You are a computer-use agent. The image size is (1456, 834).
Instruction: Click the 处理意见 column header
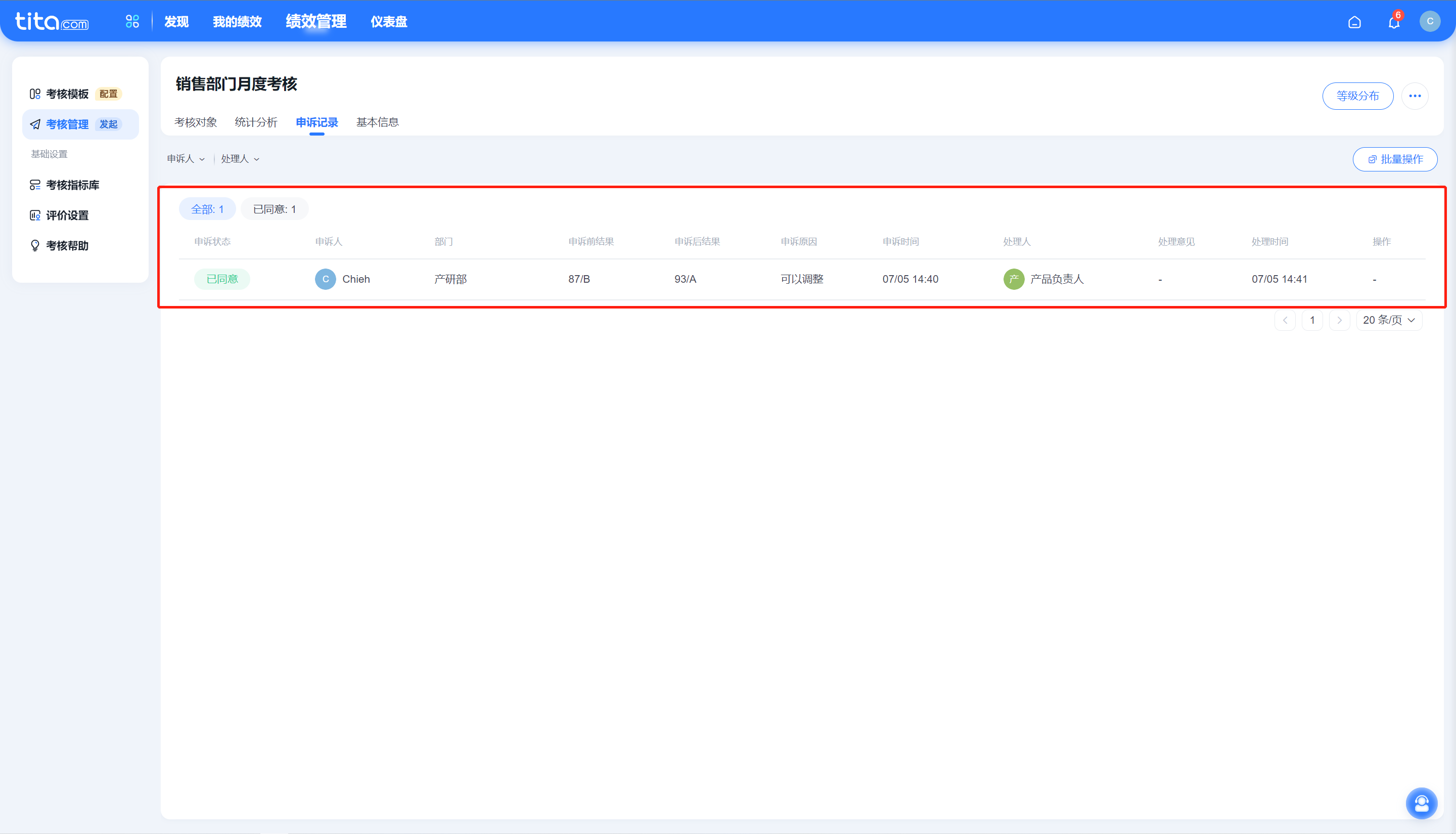[1176, 242]
